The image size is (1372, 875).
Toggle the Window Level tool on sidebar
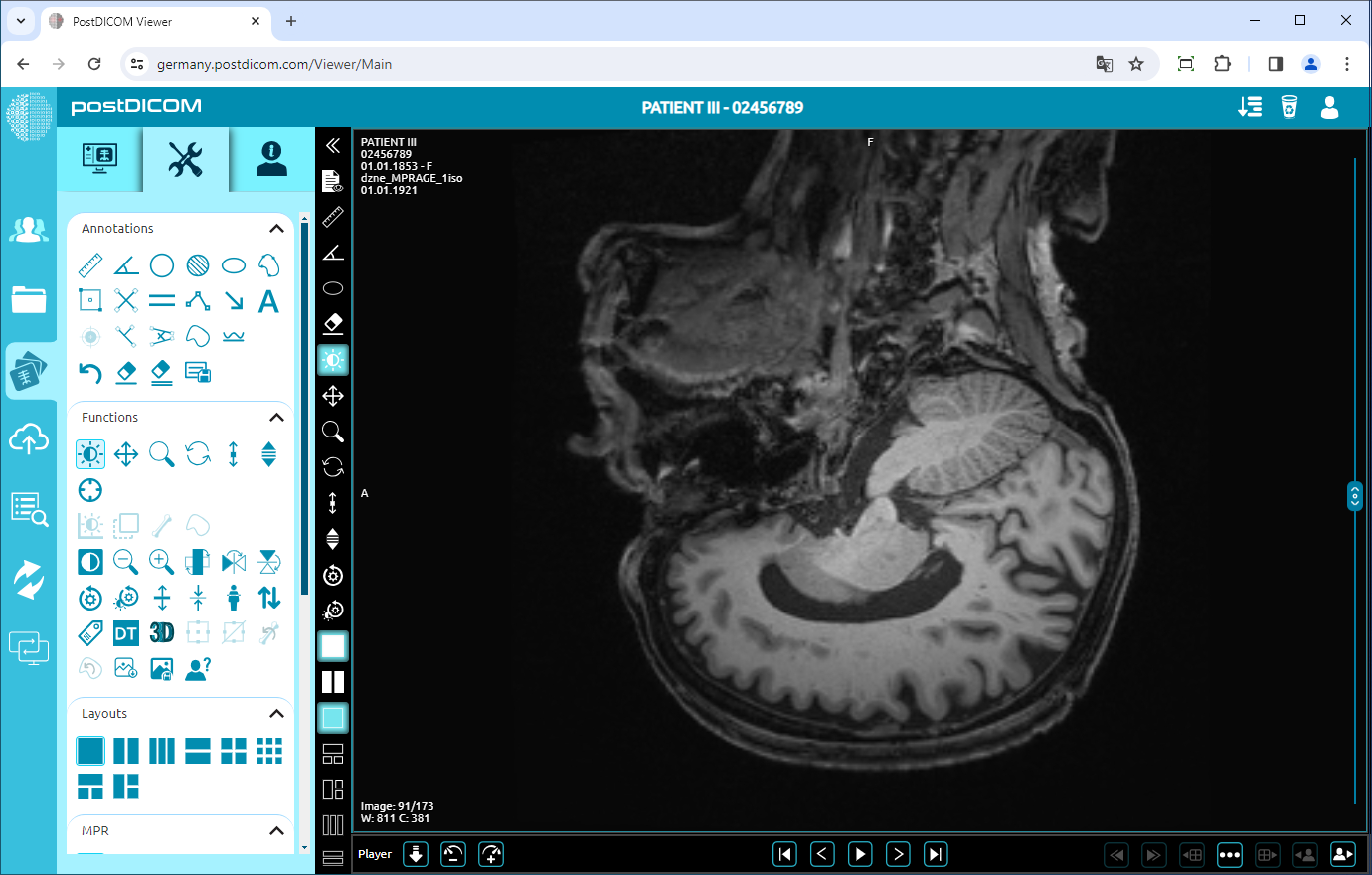click(x=333, y=359)
